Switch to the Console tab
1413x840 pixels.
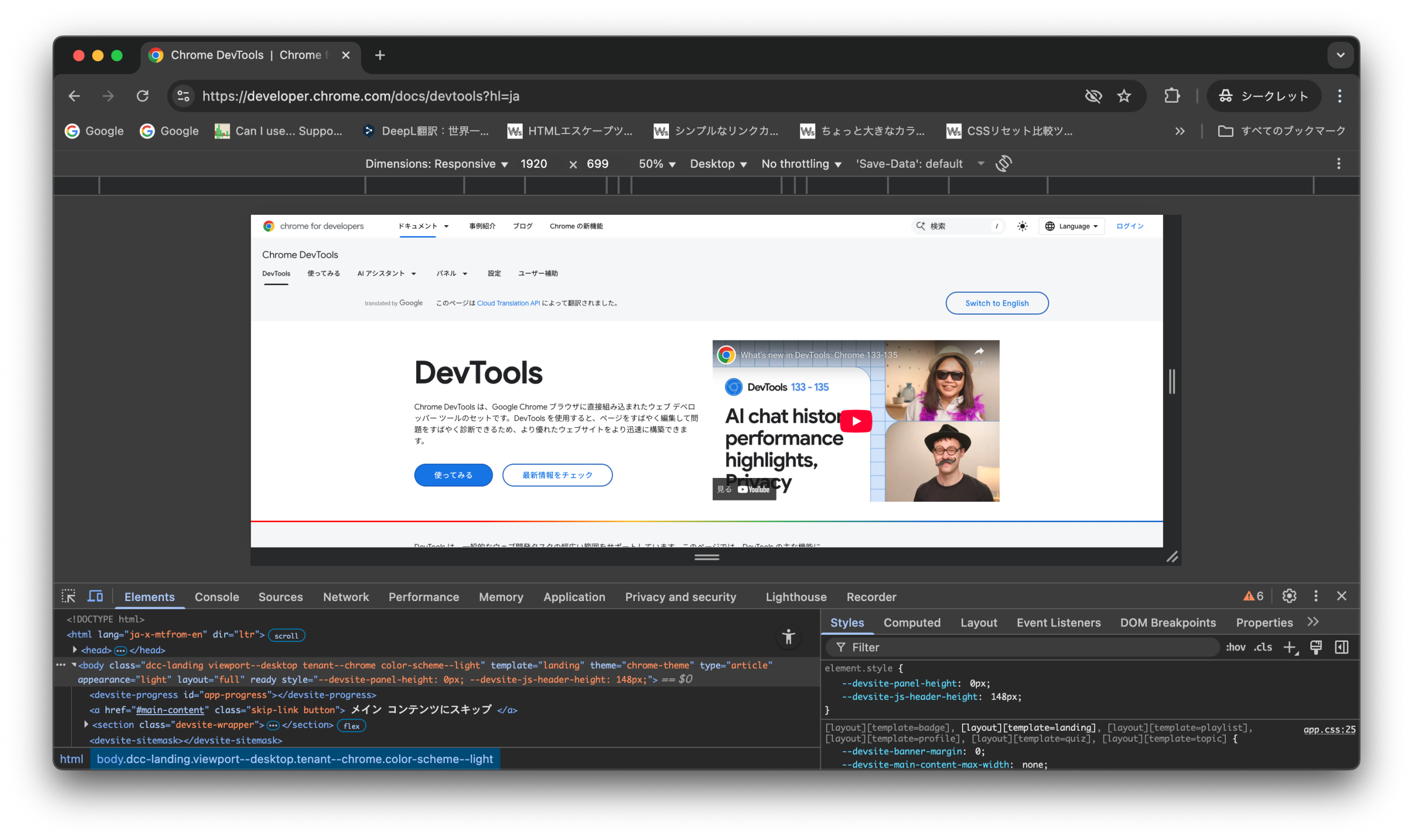click(217, 597)
